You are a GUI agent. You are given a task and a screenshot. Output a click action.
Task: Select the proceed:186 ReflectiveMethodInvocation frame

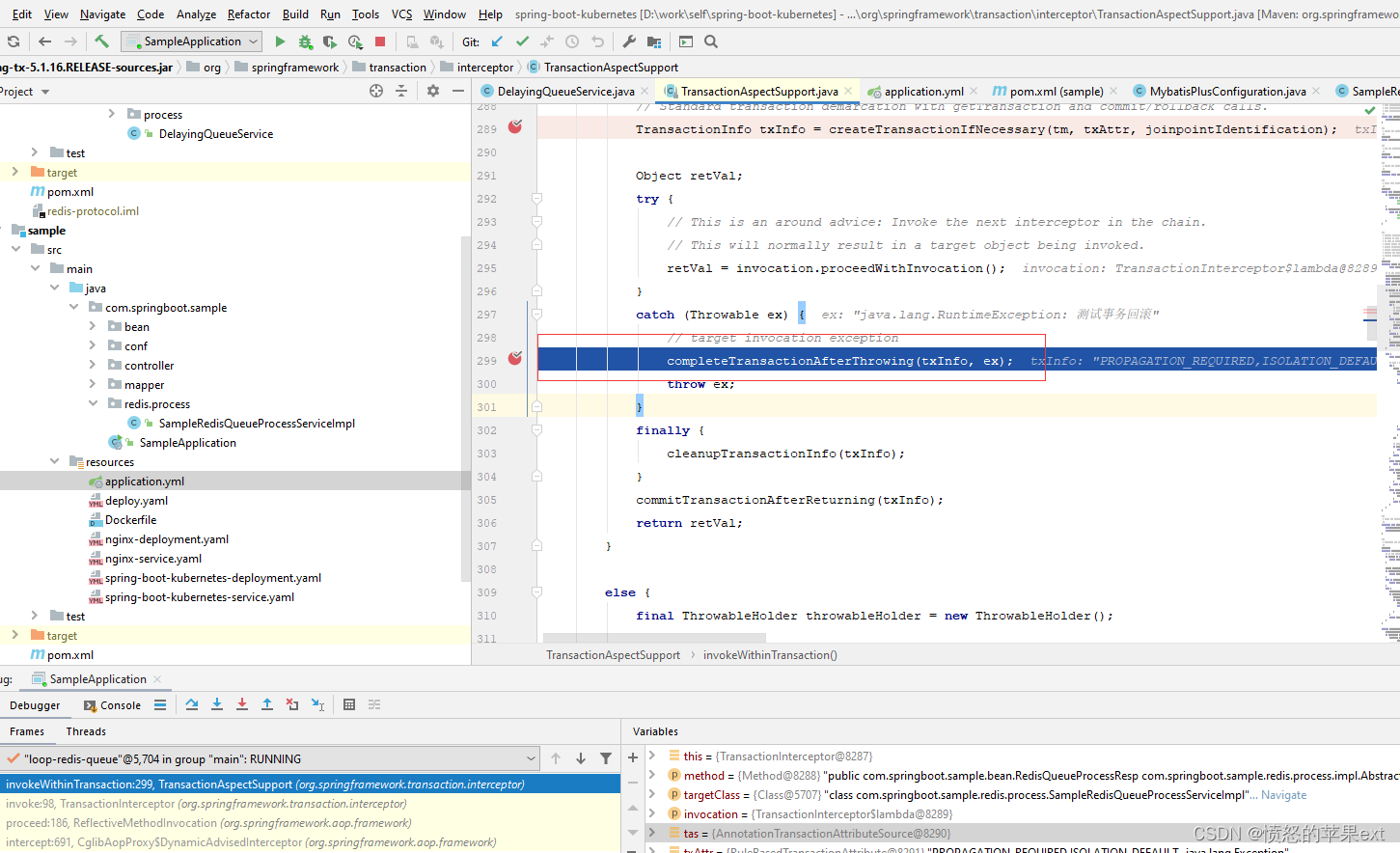point(309,823)
